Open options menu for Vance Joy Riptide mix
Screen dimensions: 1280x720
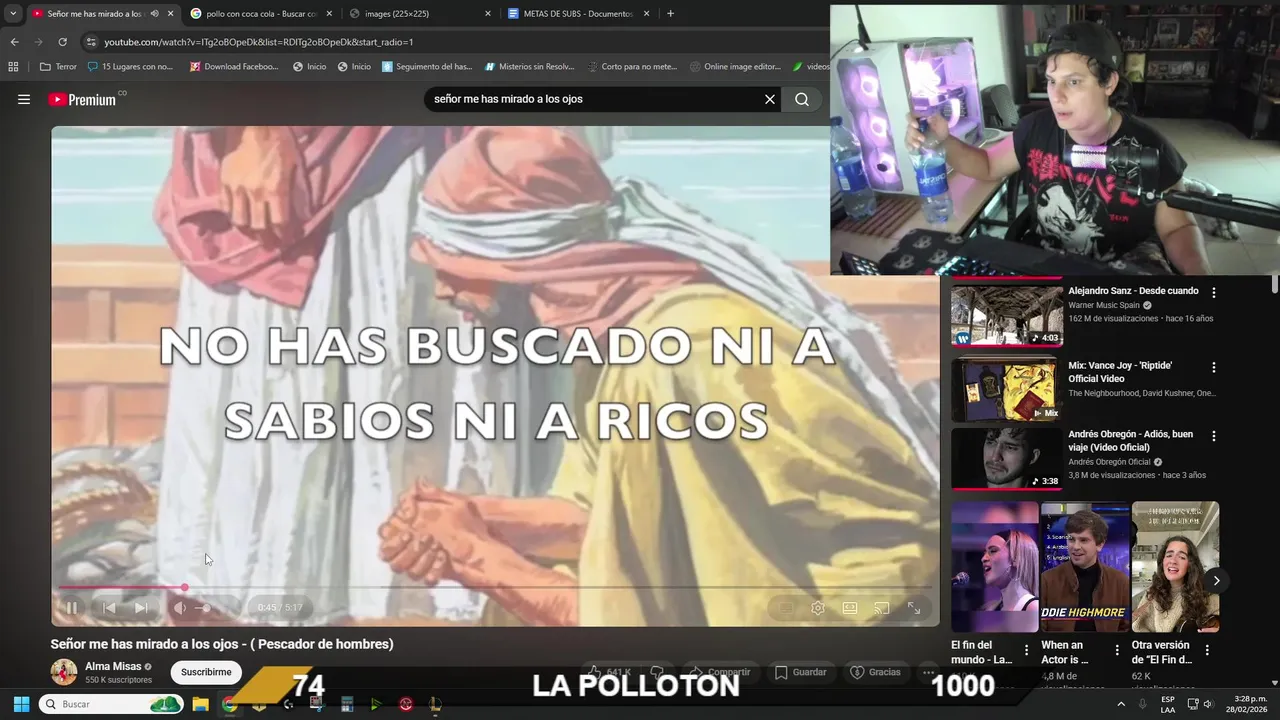(1214, 368)
